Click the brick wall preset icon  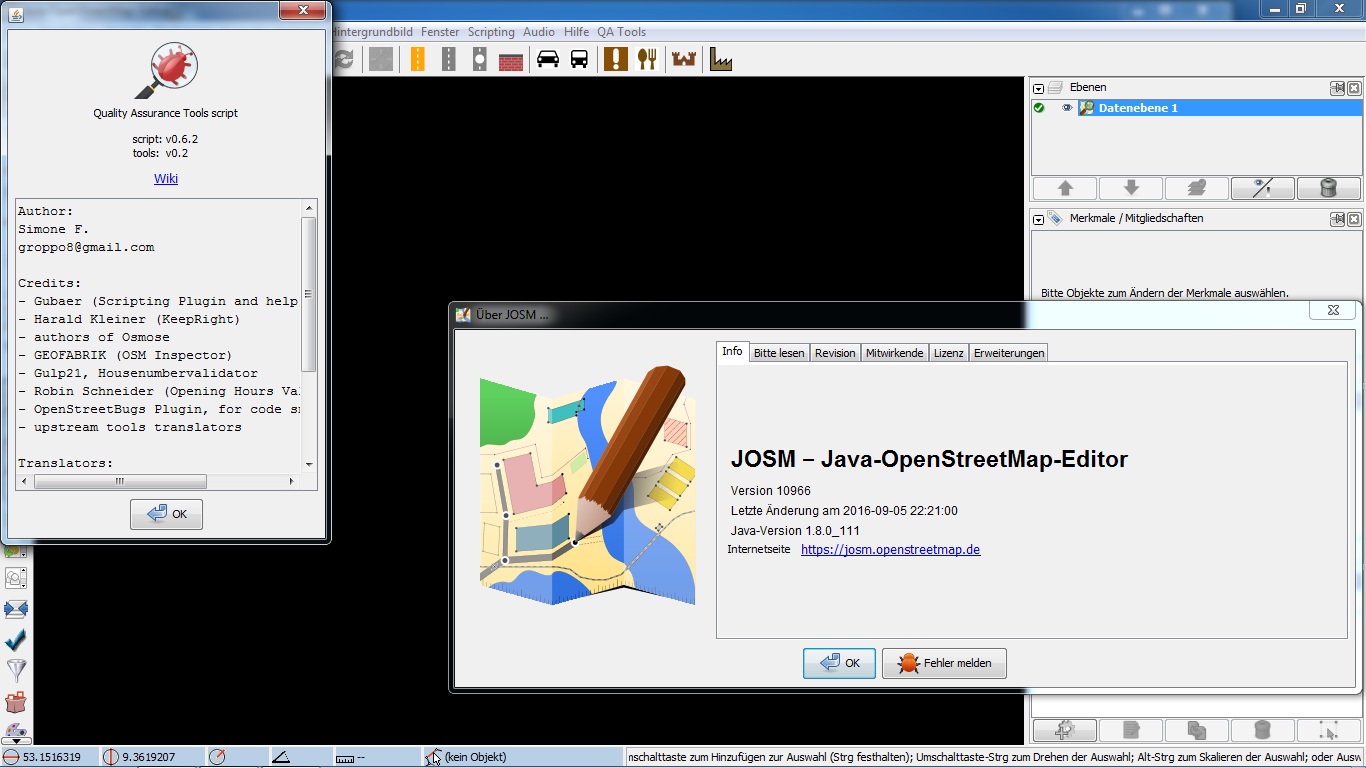pyautogui.click(x=511, y=60)
